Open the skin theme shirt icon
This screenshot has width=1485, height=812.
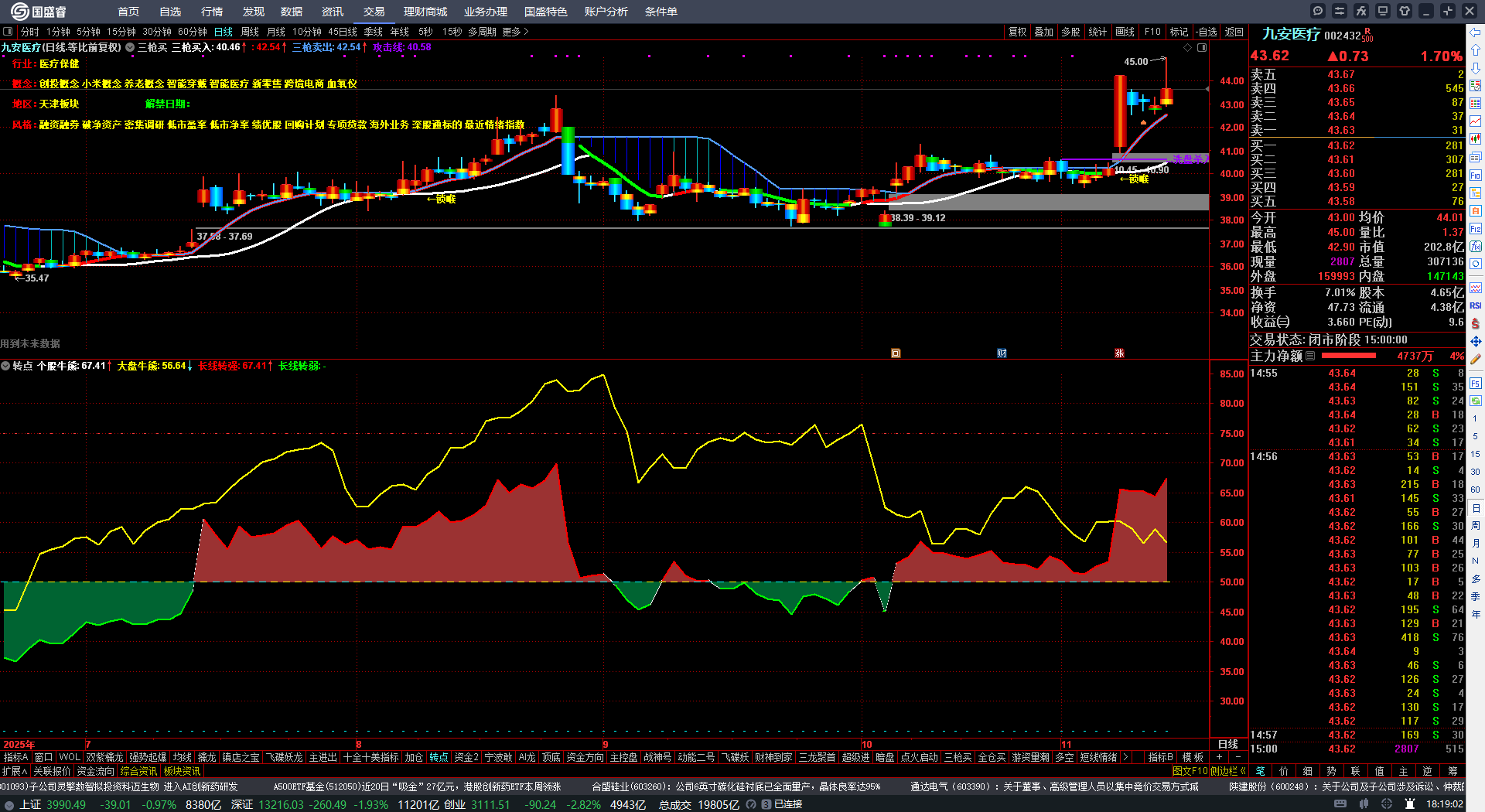click(x=1405, y=11)
